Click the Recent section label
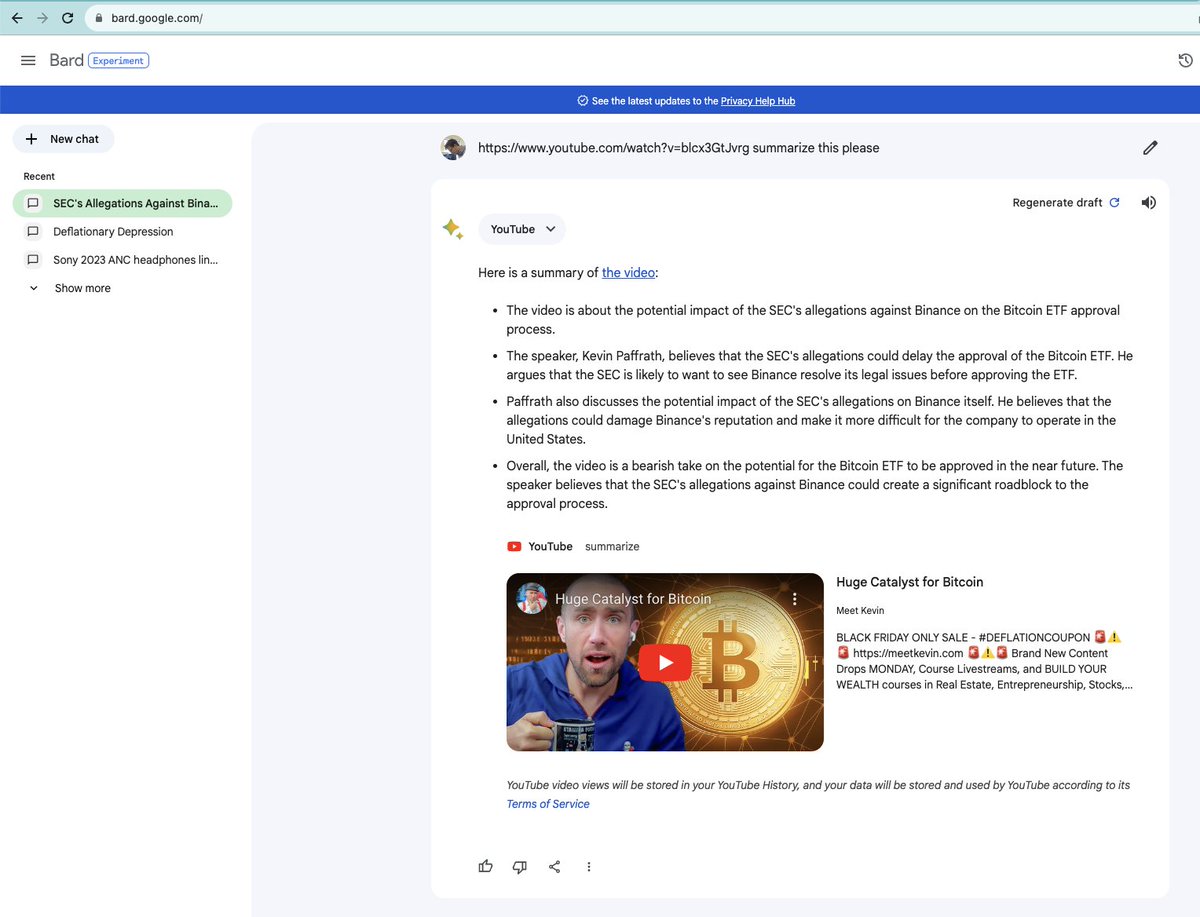 pyautogui.click(x=39, y=176)
